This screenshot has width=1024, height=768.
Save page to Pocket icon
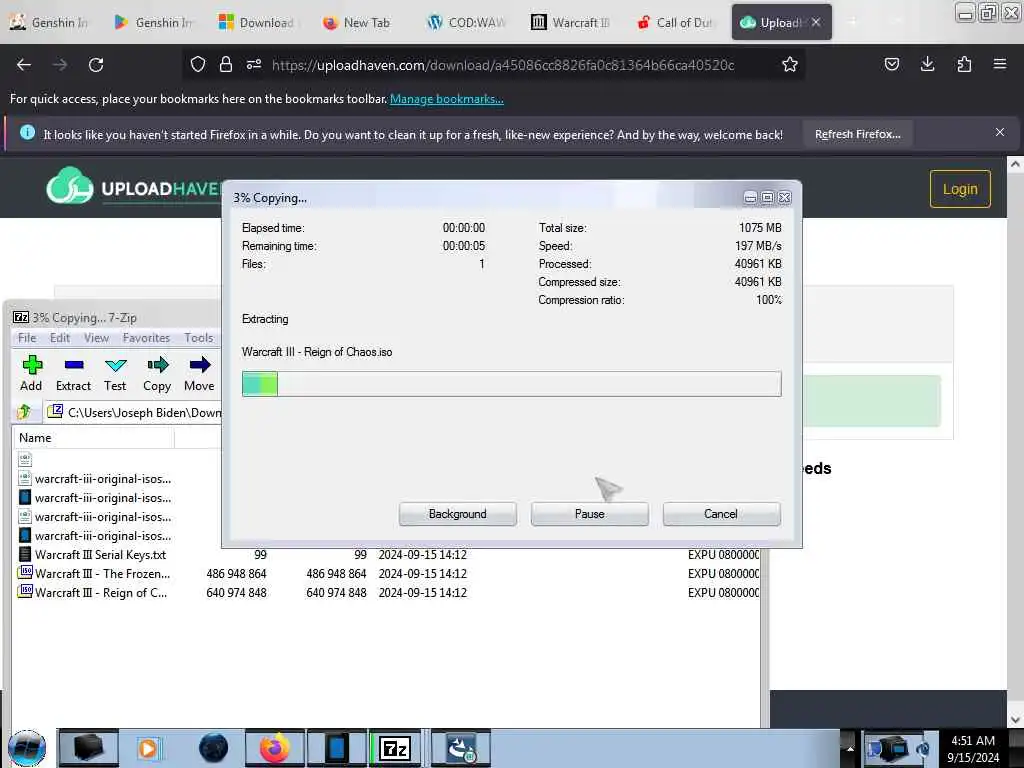891,64
